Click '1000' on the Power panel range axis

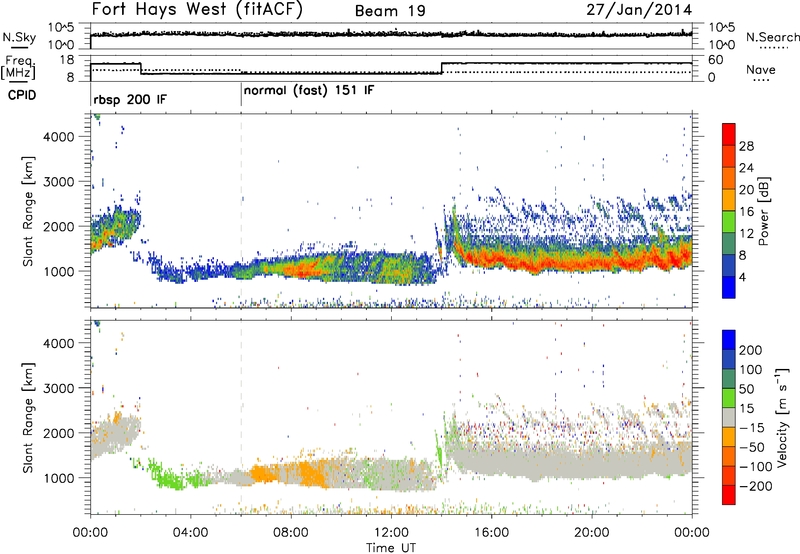tap(59, 271)
